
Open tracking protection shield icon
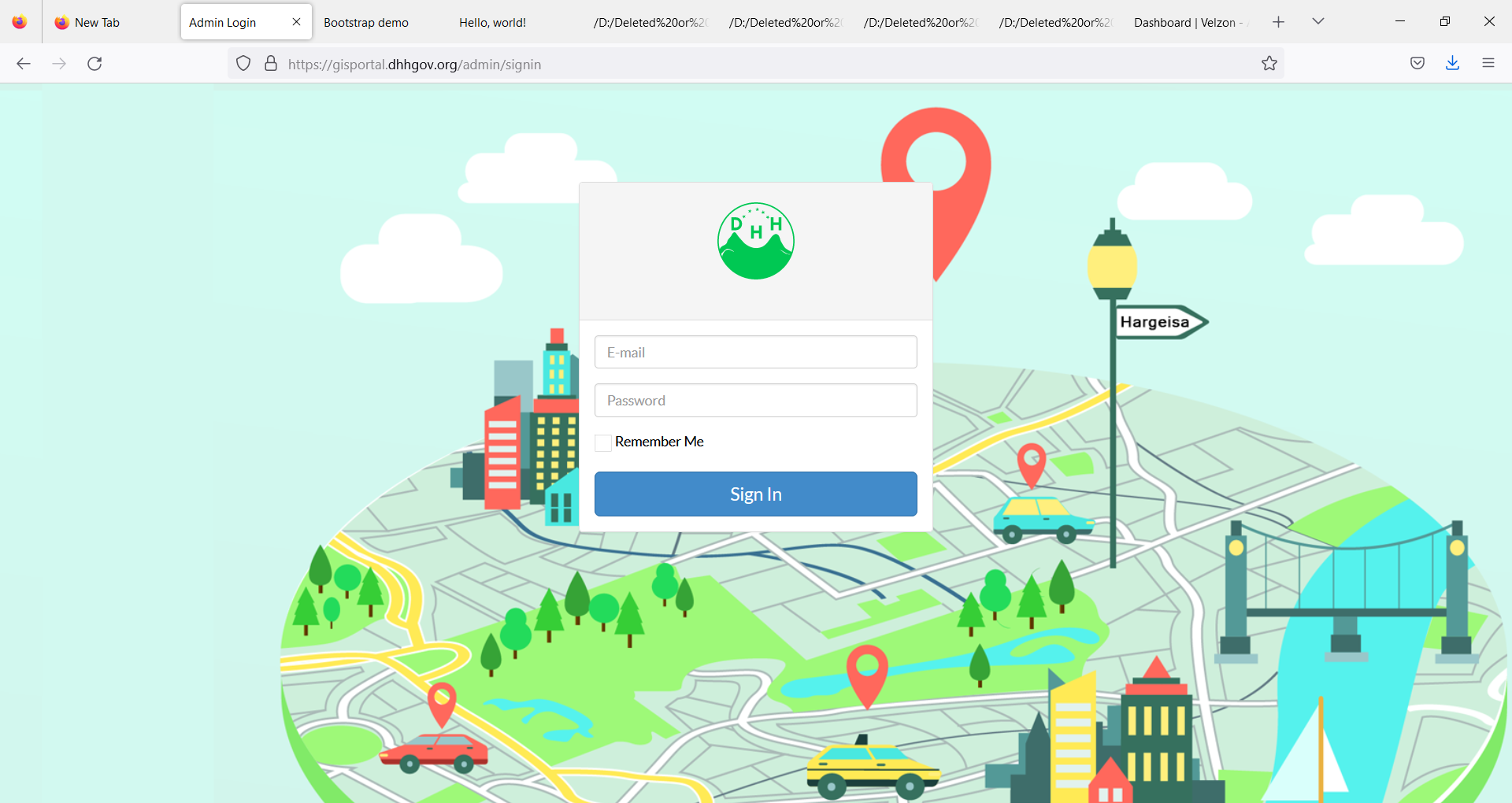(243, 64)
